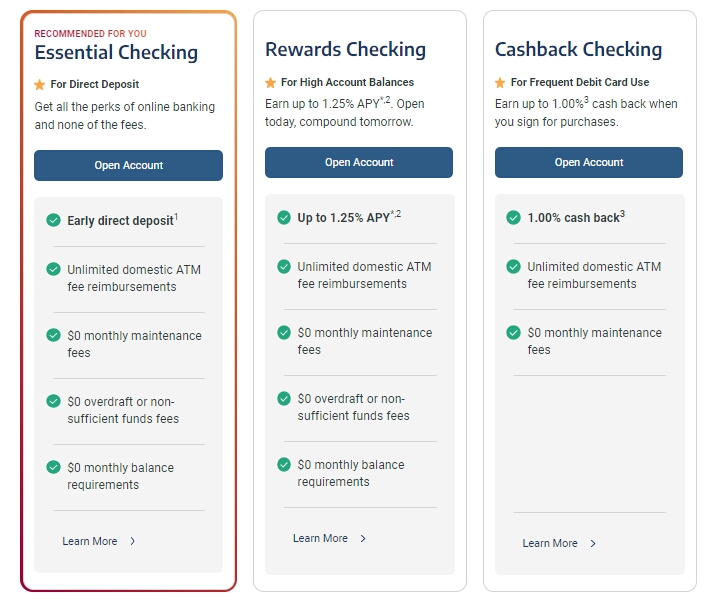Image resolution: width=719 pixels, height=611 pixels.
Task: Click green checkmark next to 1.00% cash back
Action: point(513,217)
